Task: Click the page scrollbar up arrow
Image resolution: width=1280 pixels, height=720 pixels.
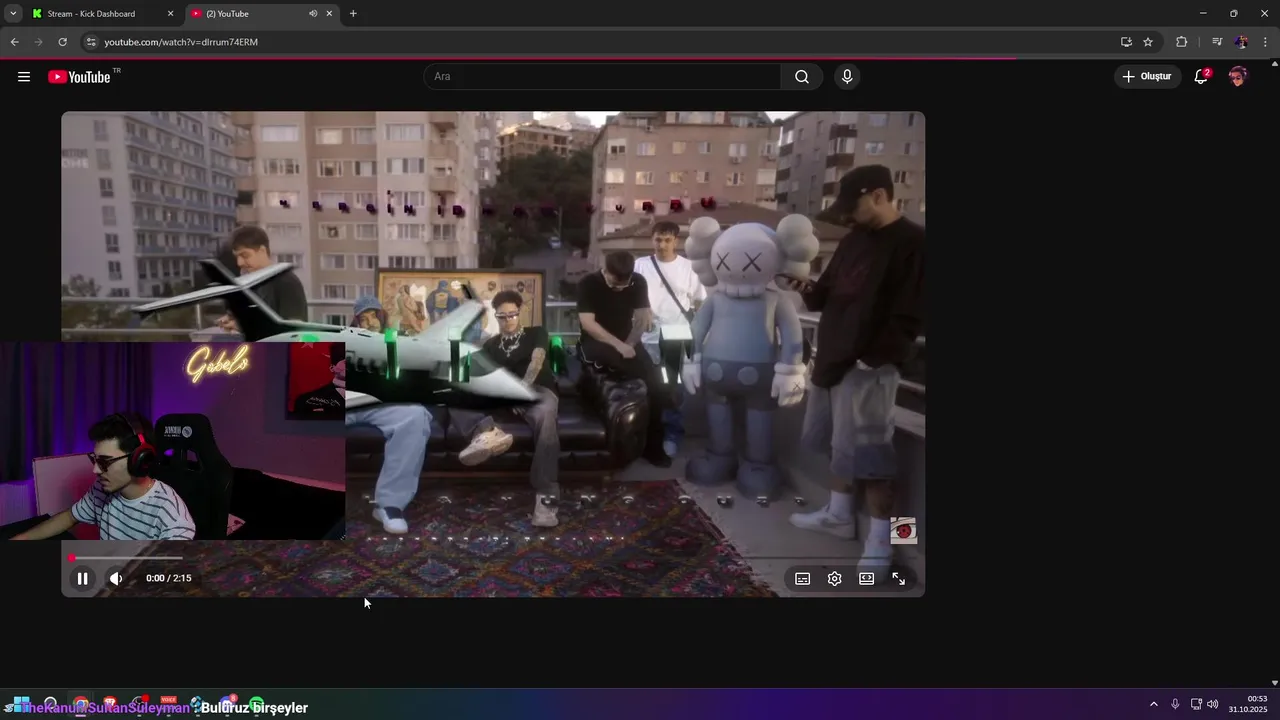Action: coord(1274,63)
